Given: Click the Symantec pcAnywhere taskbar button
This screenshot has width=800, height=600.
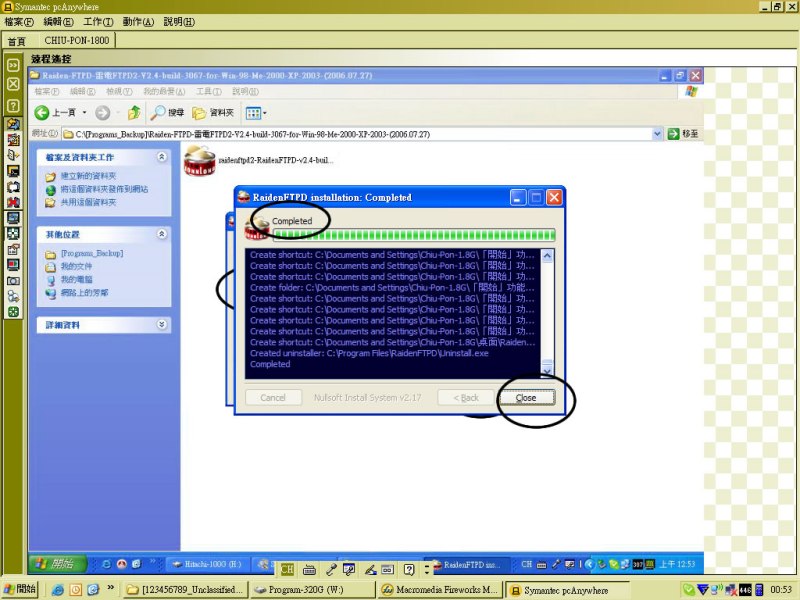Looking at the screenshot, I should 567,590.
